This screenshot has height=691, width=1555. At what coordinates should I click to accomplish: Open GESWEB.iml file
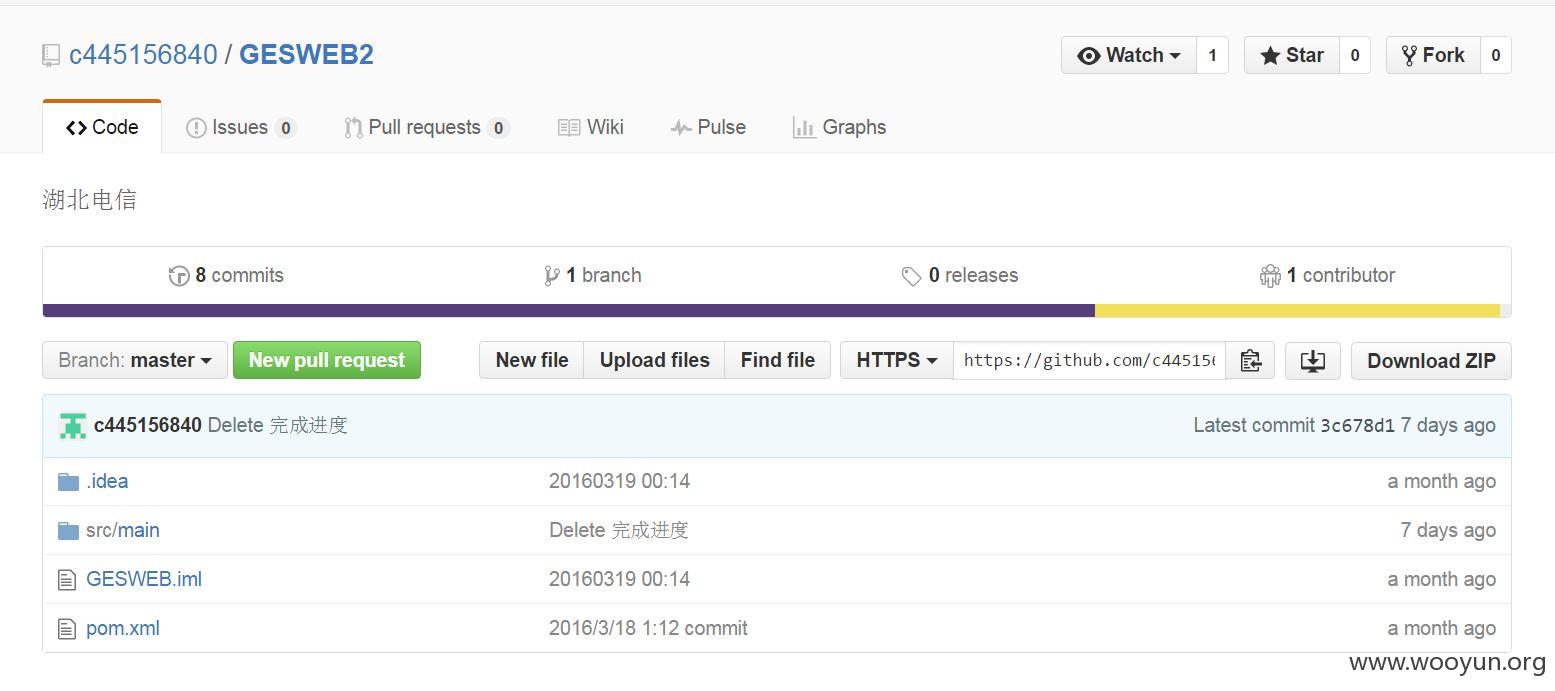(x=144, y=580)
